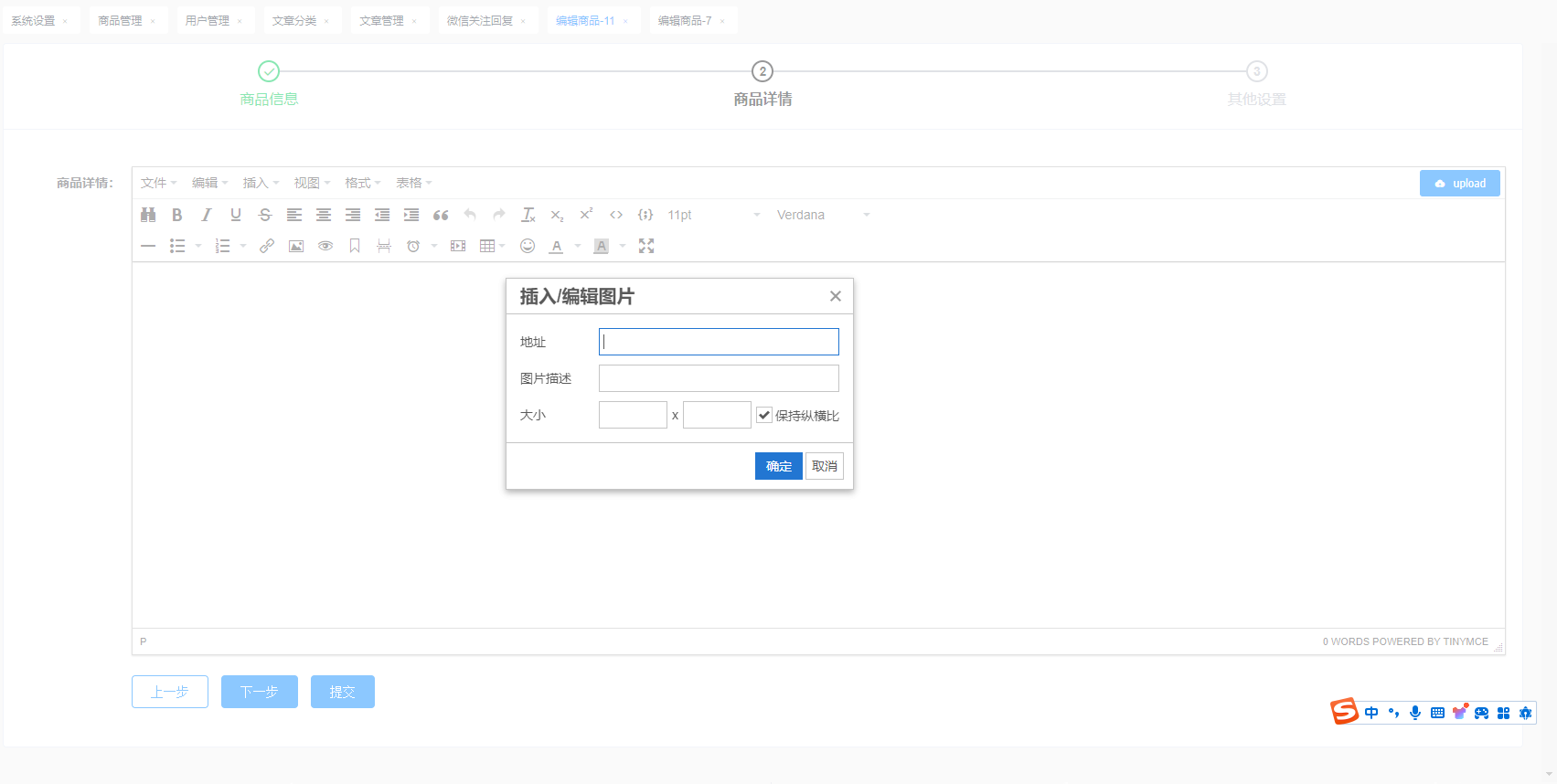Click the 下一步 button
Screen dimensions: 1557x784
[260, 692]
